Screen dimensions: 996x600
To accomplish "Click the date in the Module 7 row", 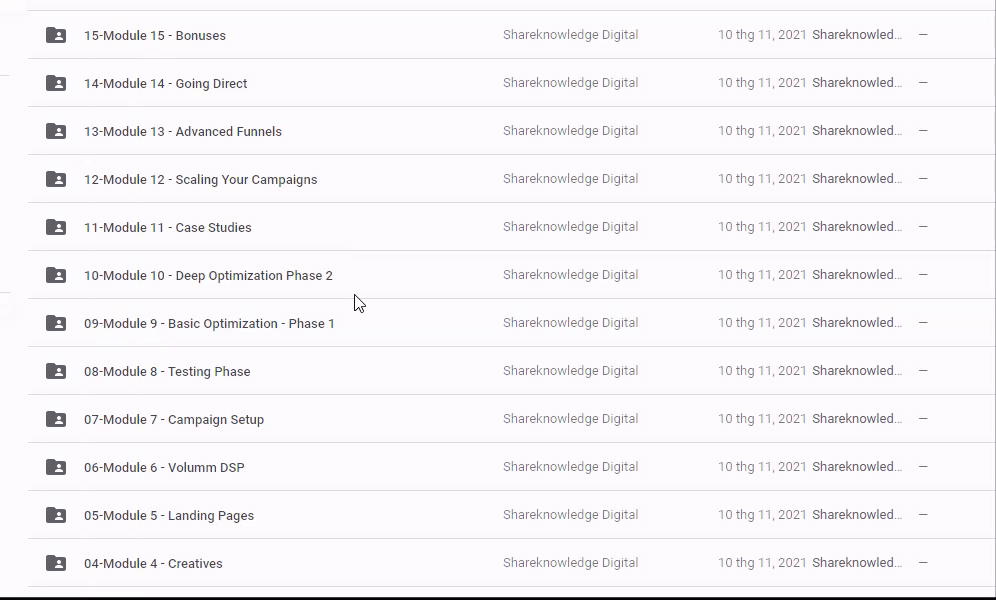I will 762,419.
